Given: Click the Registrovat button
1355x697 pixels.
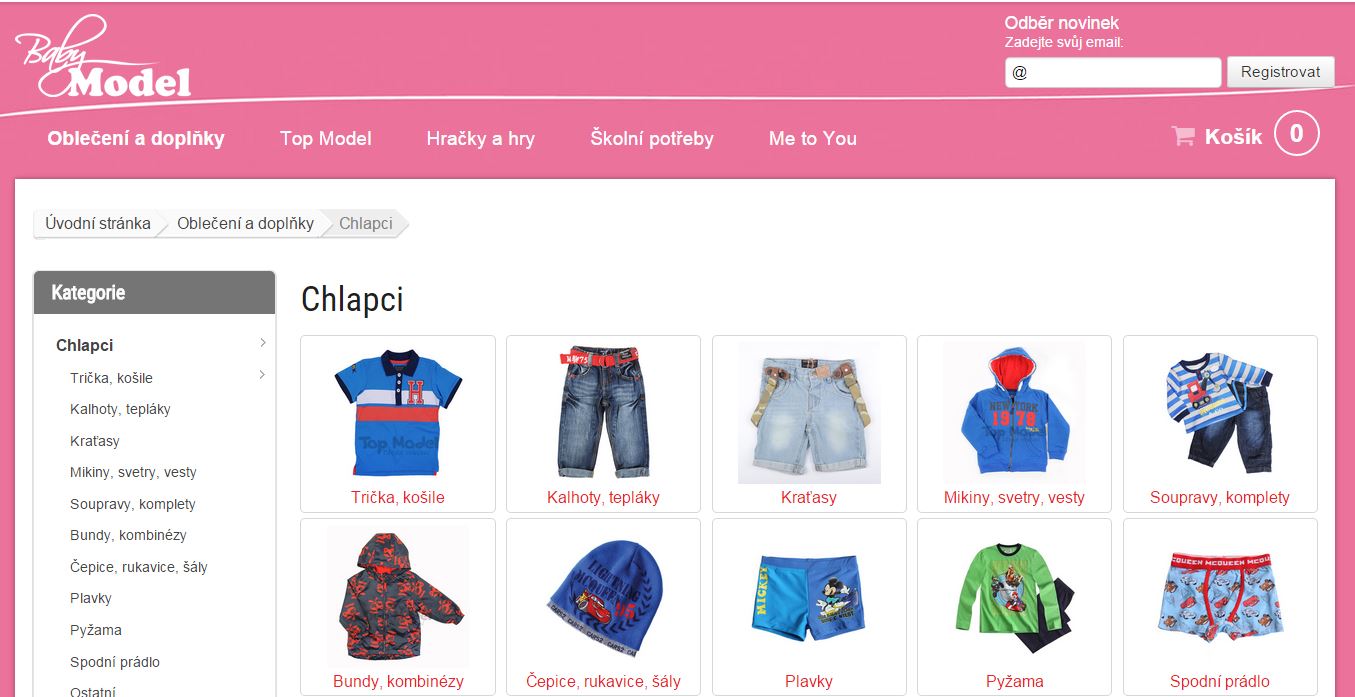Looking at the screenshot, I should click(x=1281, y=72).
